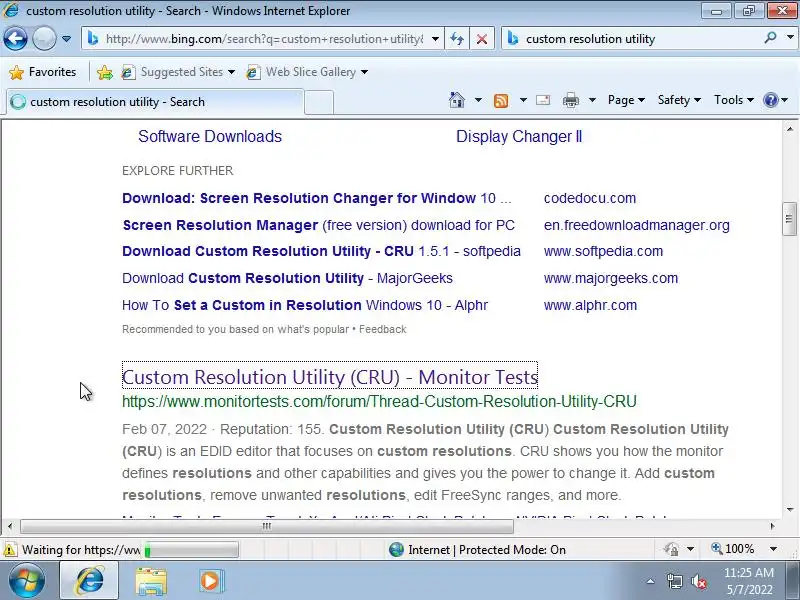Open the Favorites star button
Image resolution: width=800 pixels, height=600 pixels.
click(43, 72)
